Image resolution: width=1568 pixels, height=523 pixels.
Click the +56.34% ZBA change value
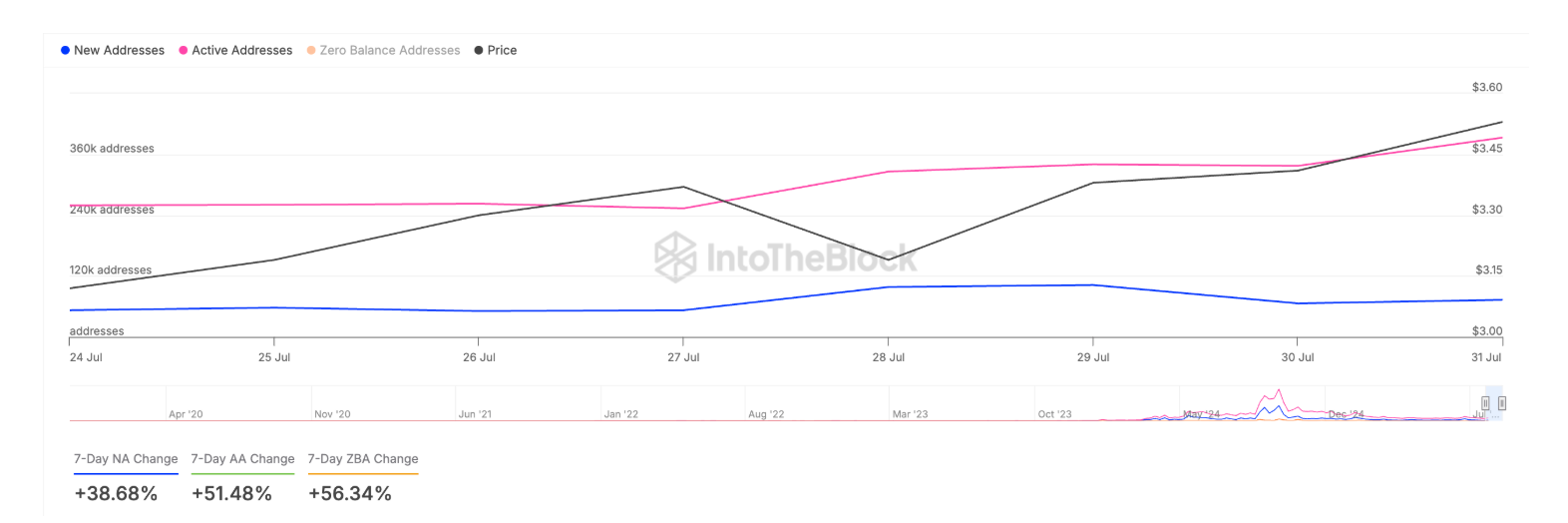pos(350,493)
